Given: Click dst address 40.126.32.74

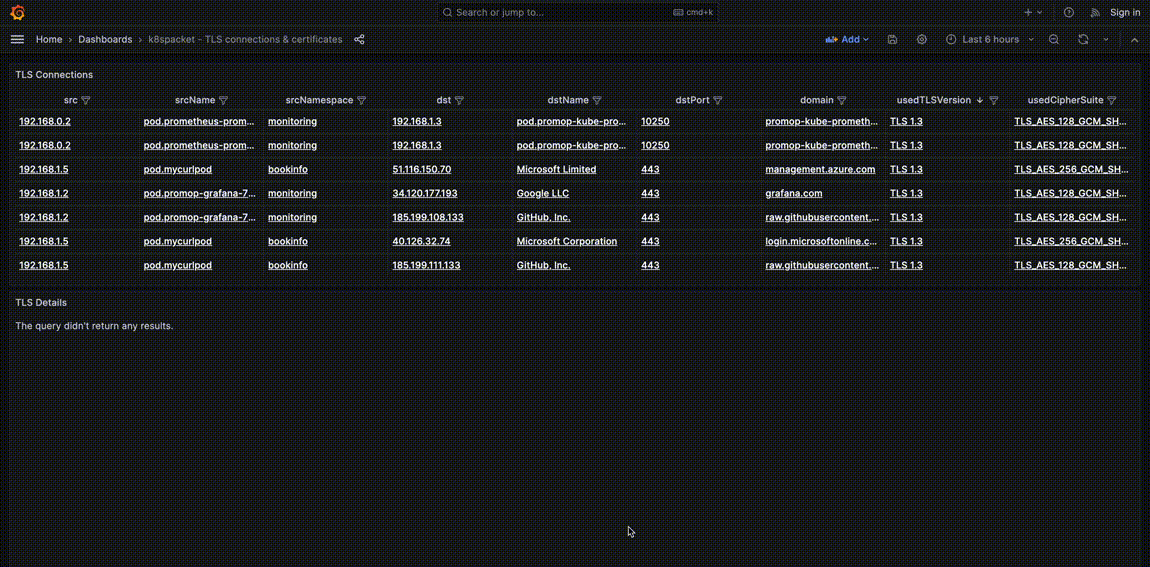Looking at the screenshot, I should [x=422, y=241].
